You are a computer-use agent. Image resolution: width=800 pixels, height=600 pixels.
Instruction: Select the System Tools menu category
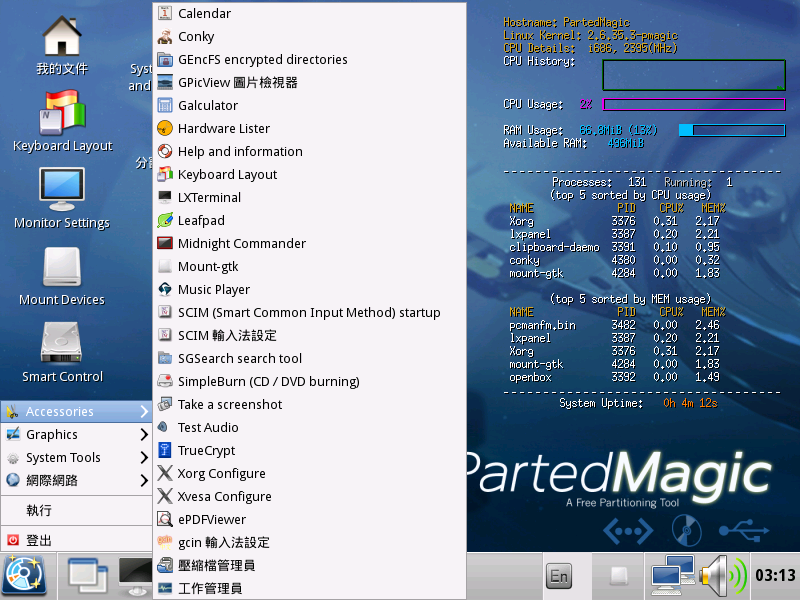point(77,457)
